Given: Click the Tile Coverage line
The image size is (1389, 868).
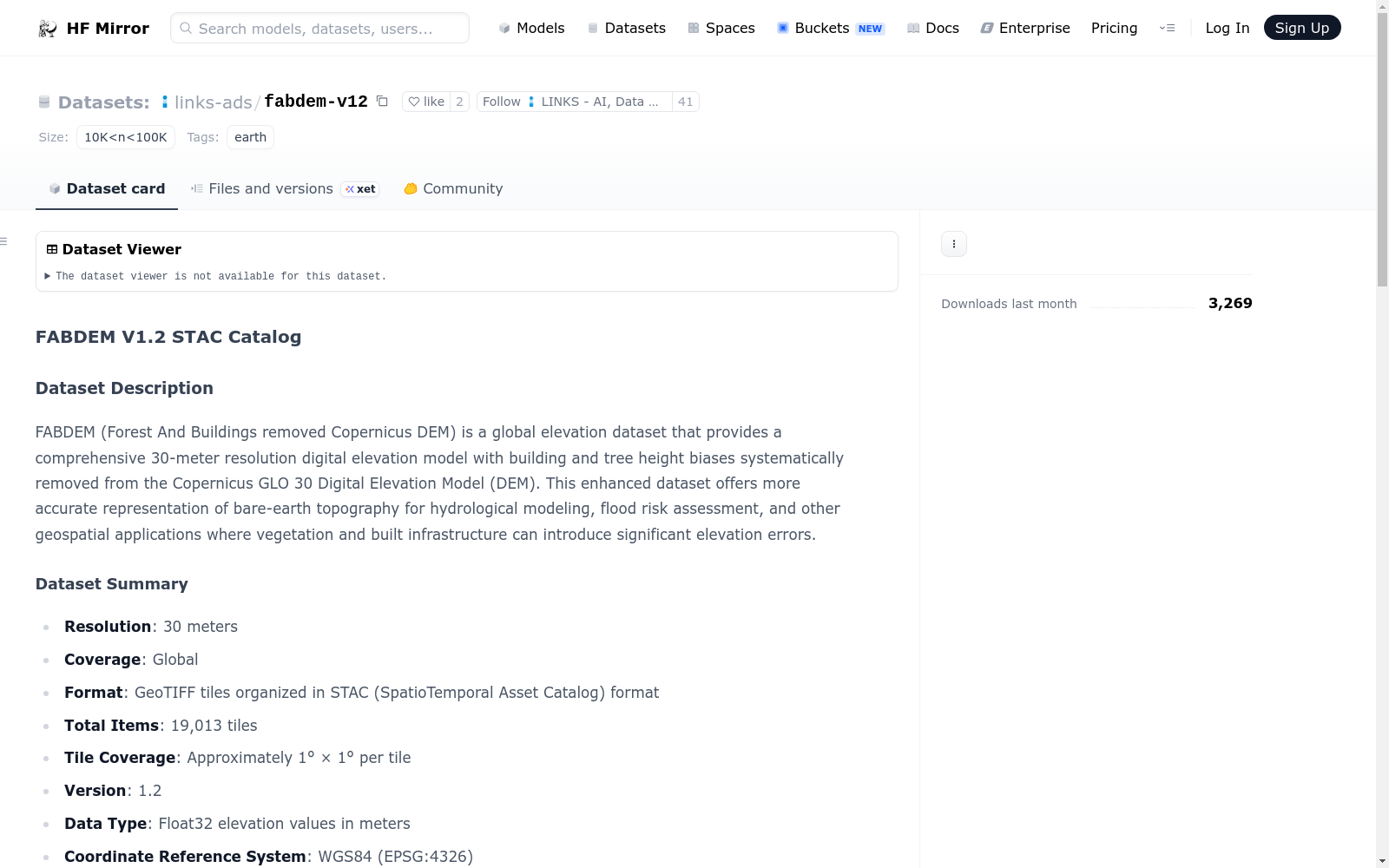Looking at the screenshot, I should coord(238,758).
